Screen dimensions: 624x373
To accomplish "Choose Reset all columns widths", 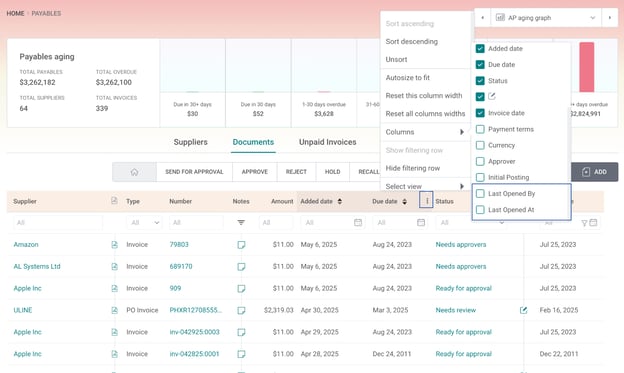I will [425, 114].
